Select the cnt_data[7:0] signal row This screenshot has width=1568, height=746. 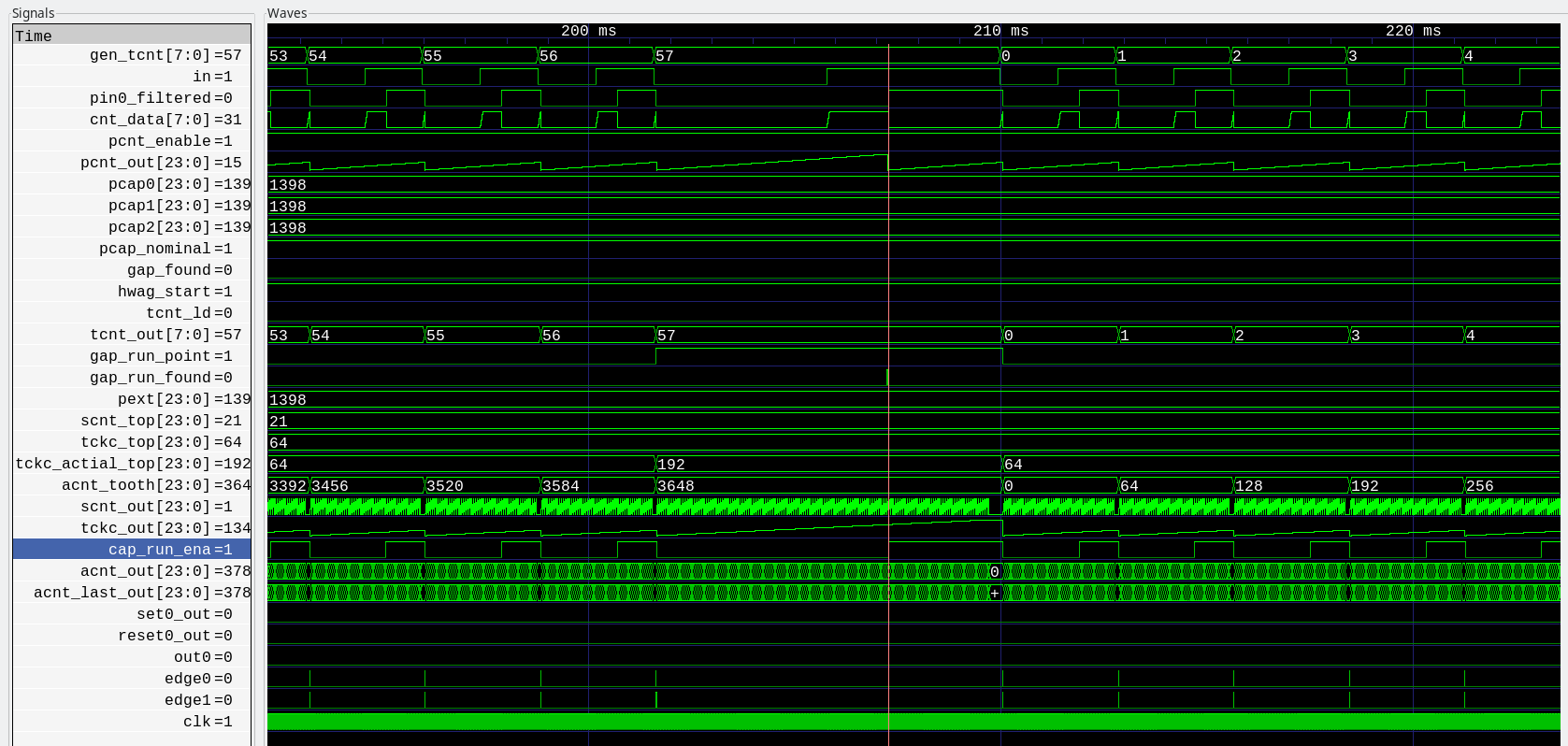click(x=132, y=120)
